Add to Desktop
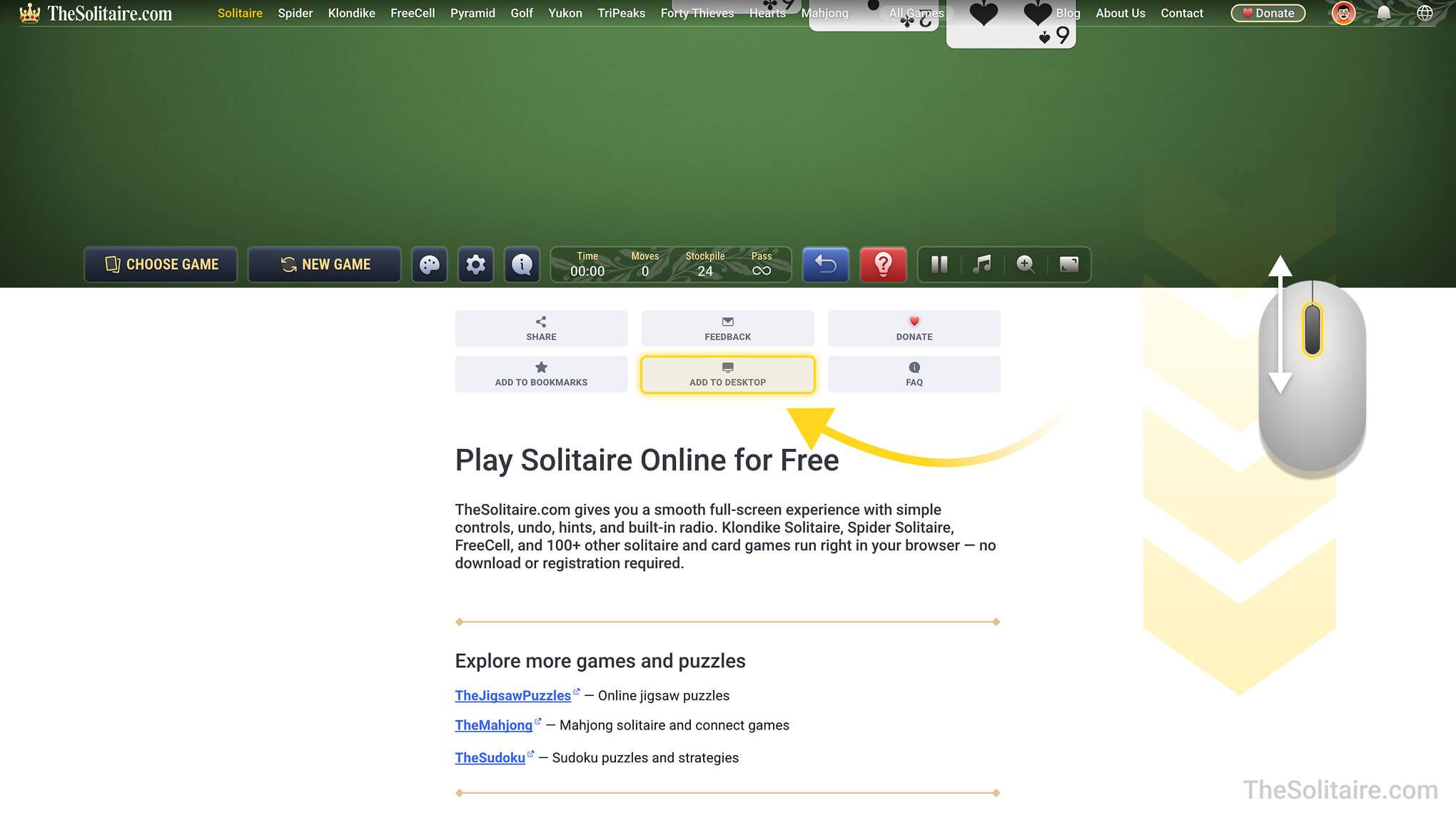1456x818 pixels. click(728, 374)
